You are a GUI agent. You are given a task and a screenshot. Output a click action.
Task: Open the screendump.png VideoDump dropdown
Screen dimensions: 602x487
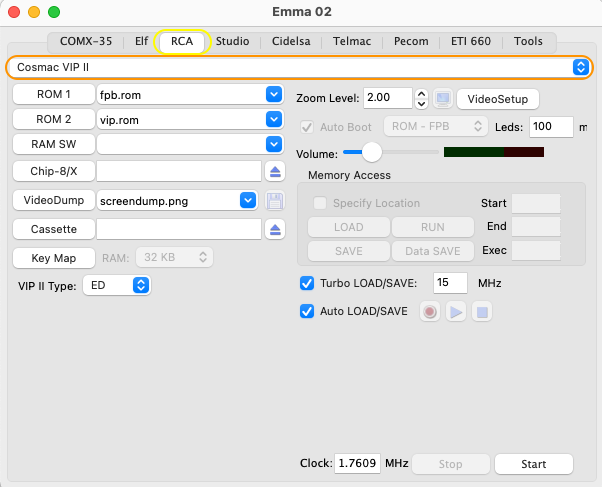[248, 200]
